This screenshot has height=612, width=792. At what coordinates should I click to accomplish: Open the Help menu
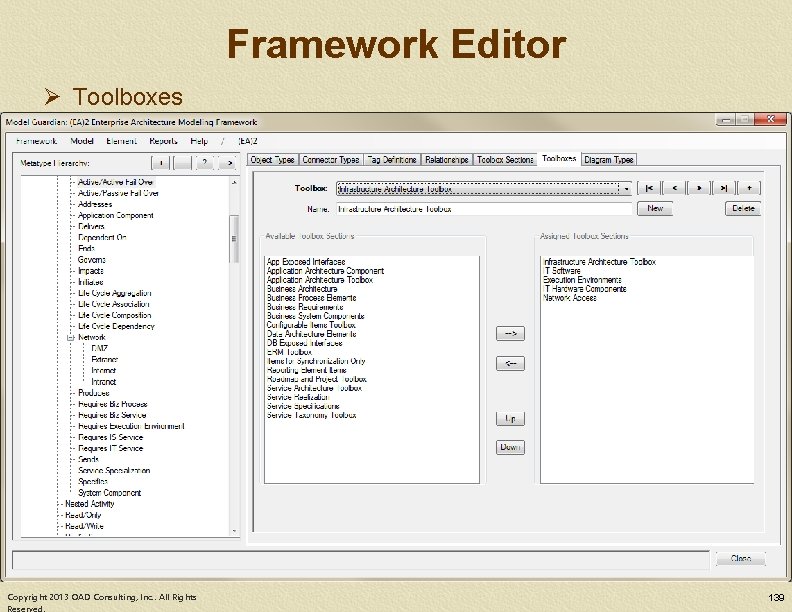click(x=199, y=141)
